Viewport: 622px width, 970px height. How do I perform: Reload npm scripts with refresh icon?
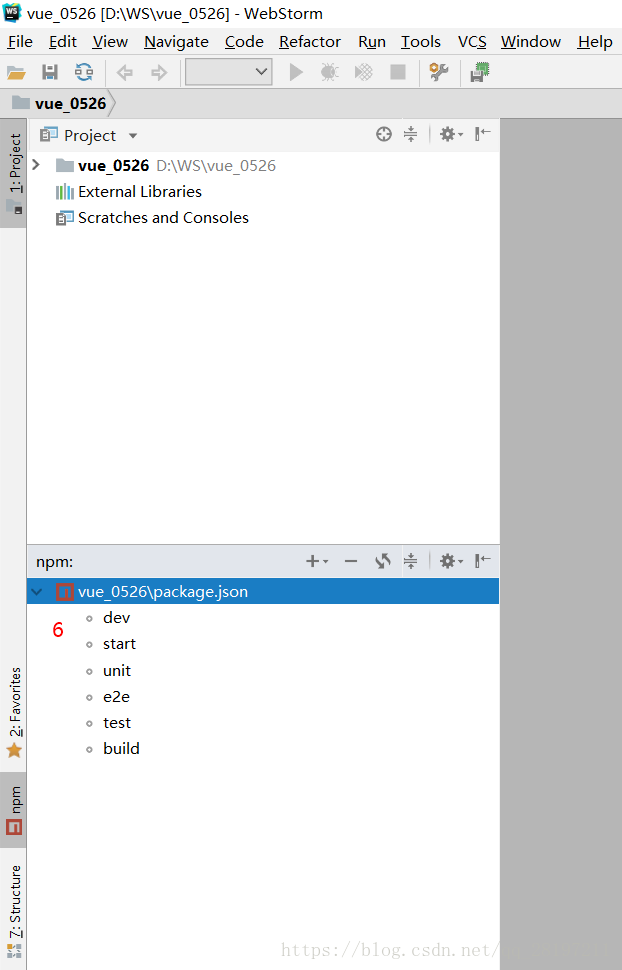(x=383, y=561)
